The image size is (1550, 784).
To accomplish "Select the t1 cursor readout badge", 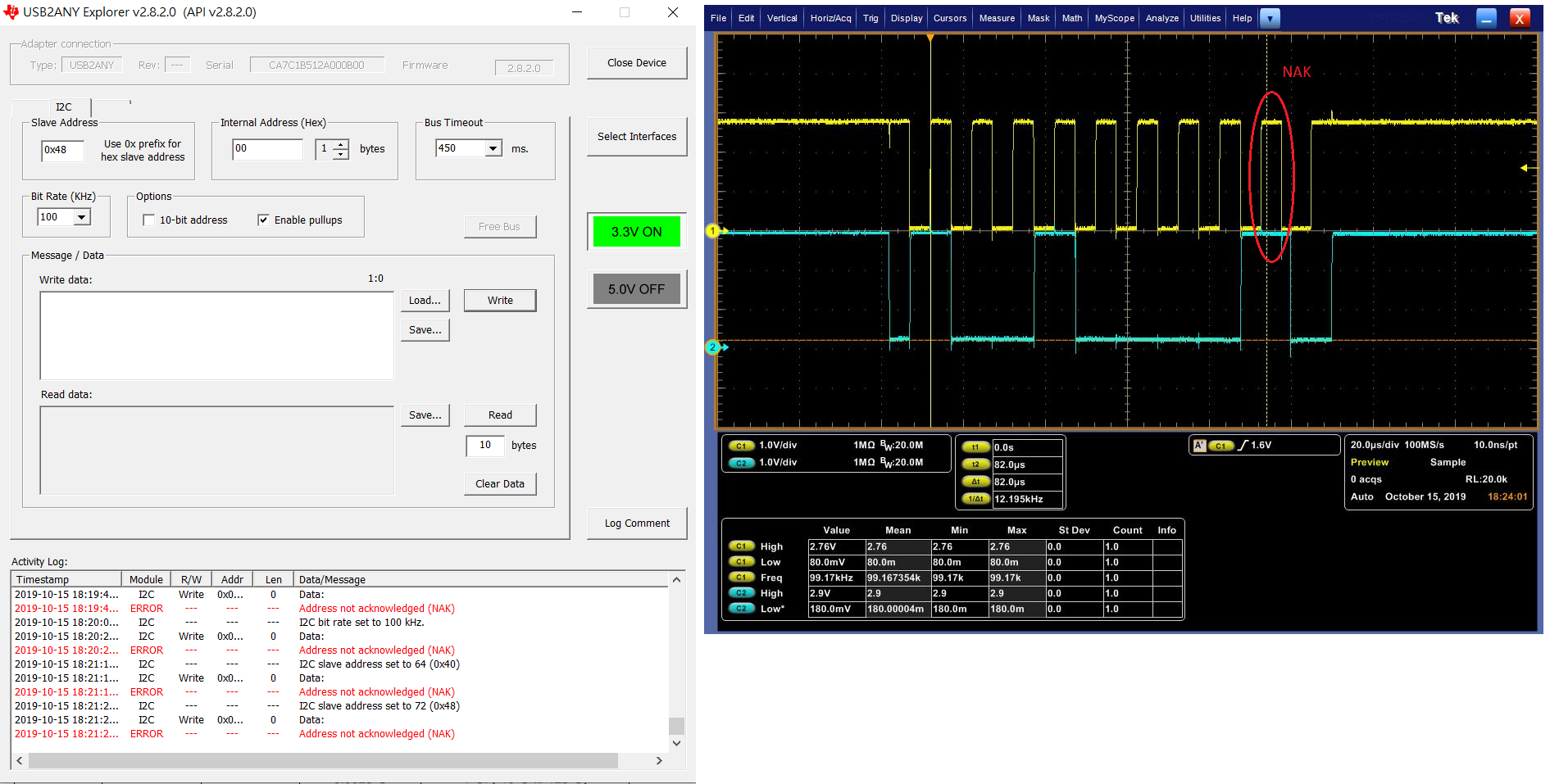I will click(x=975, y=447).
